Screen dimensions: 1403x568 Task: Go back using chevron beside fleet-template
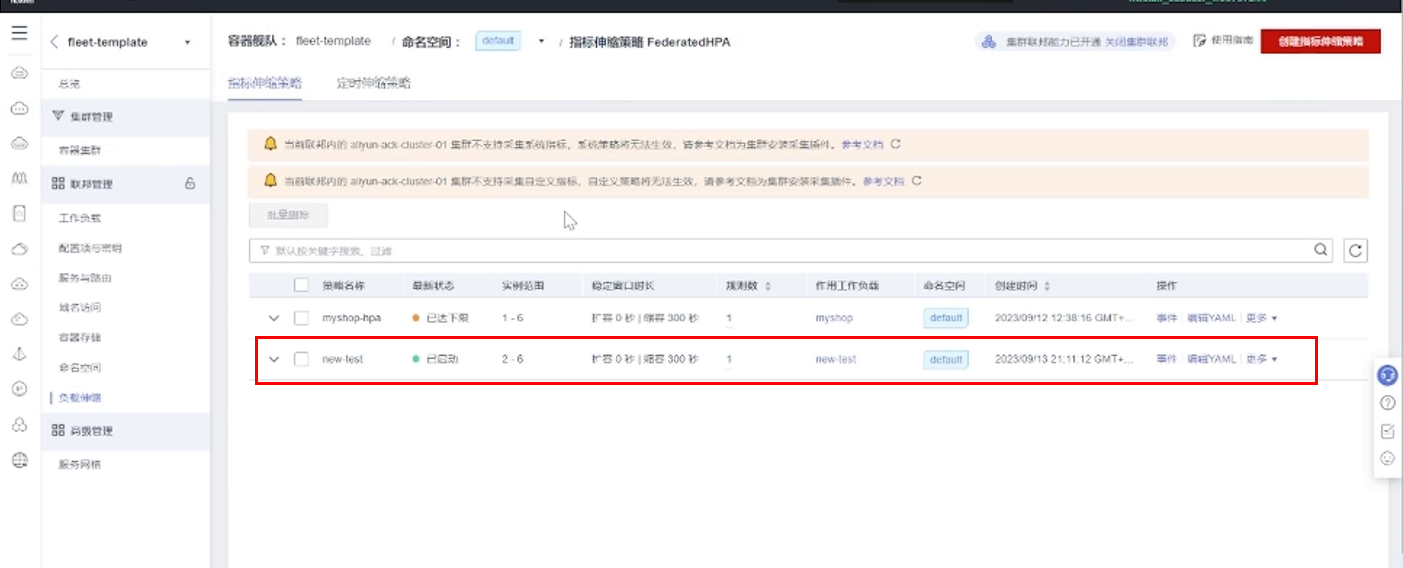53,42
